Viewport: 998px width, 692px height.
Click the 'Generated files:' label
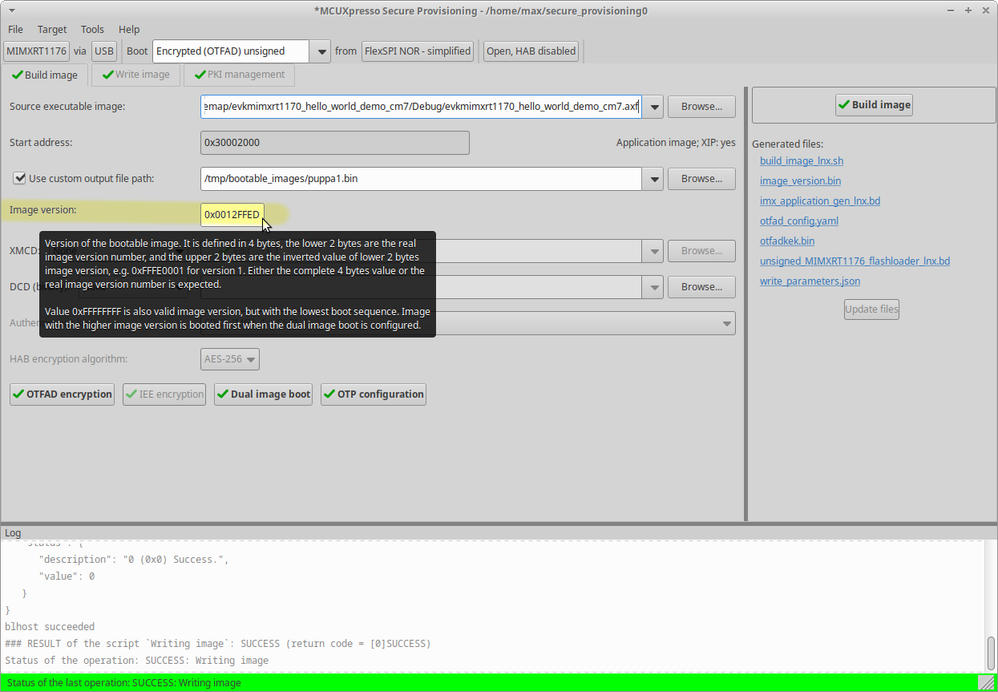pyautogui.click(x=787, y=144)
